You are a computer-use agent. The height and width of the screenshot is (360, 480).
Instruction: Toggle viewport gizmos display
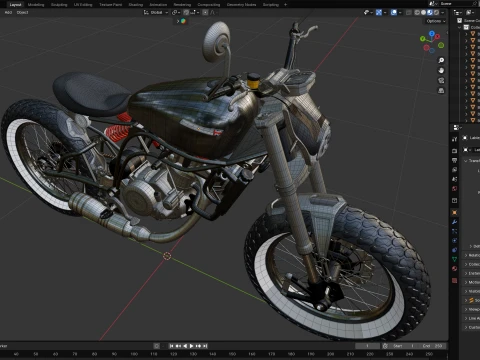(379, 12)
